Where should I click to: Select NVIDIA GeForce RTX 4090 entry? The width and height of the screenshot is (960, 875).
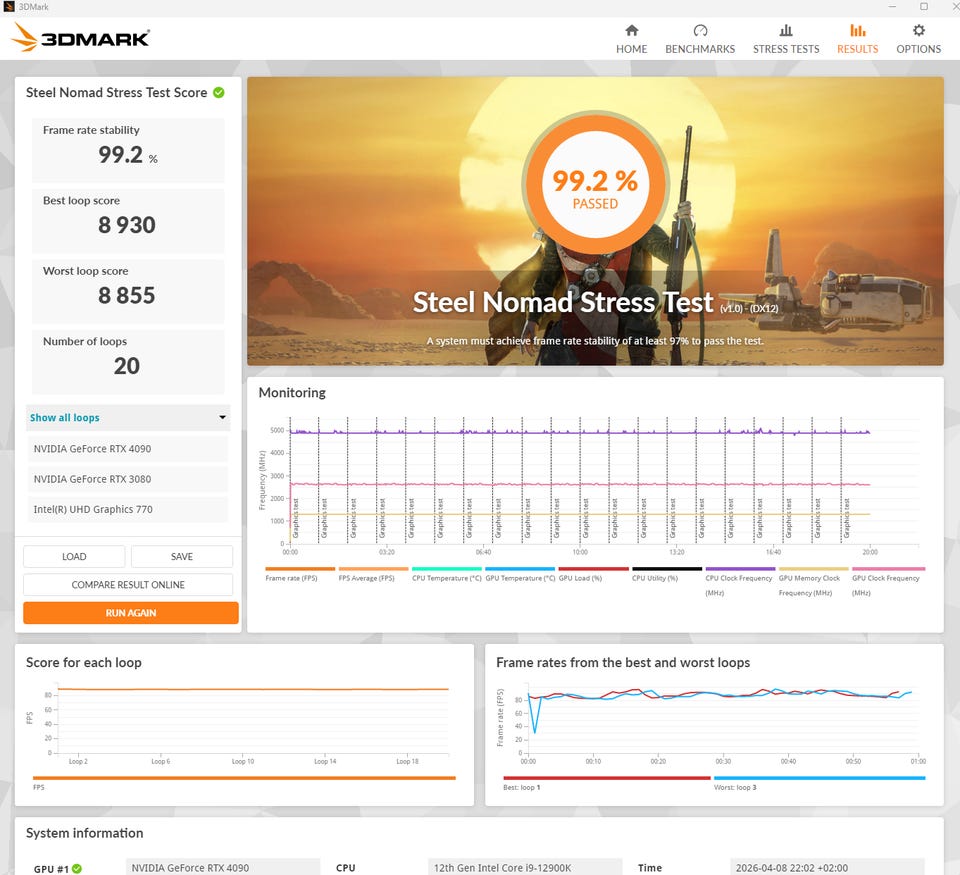tap(128, 449)
